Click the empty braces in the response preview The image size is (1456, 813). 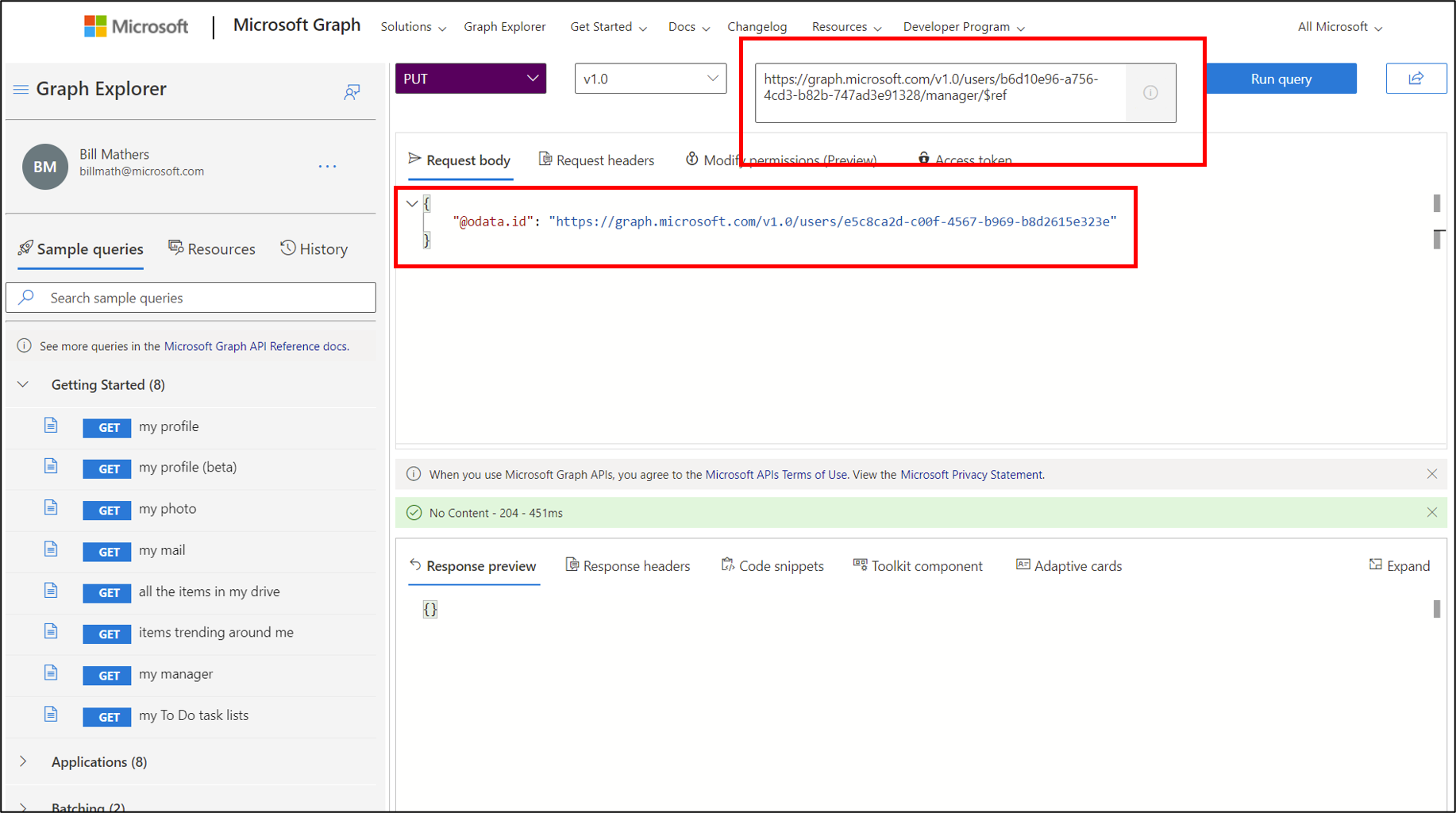click(x=430, y=609)
